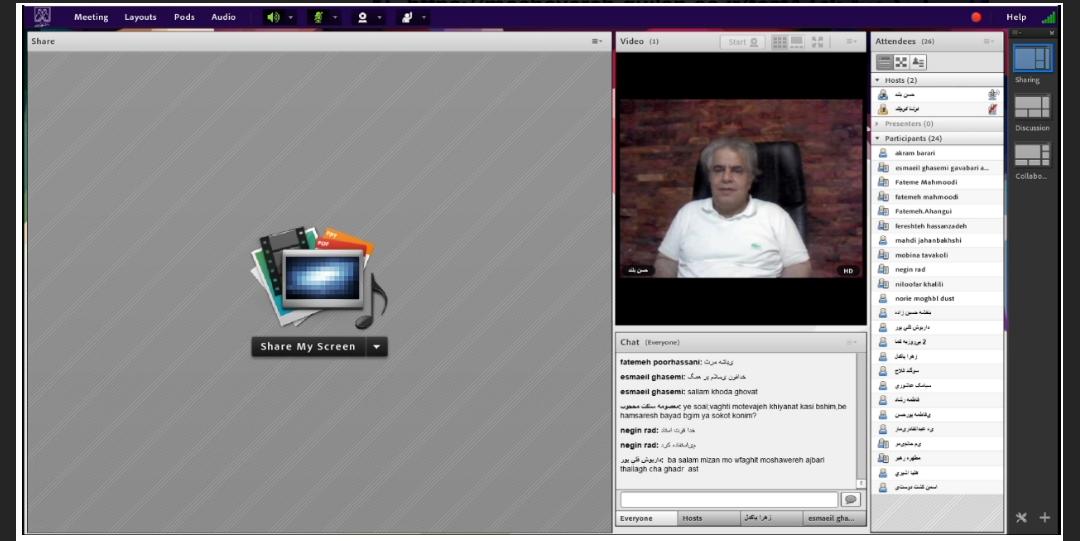Click the raise hand status icon
Screen dimensions: 1080x541
[407, 17]
